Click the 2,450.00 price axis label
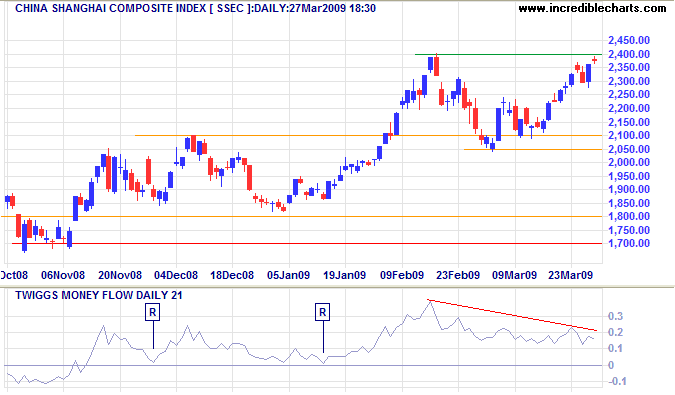This screenshot has width=675, height=395. (x=629, y=40)
